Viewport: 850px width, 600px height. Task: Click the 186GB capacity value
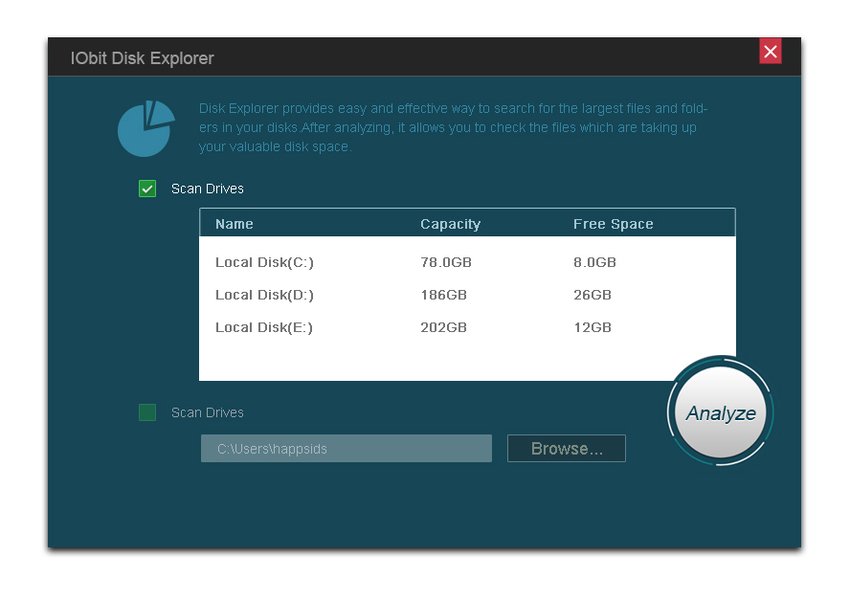point(444,295)
